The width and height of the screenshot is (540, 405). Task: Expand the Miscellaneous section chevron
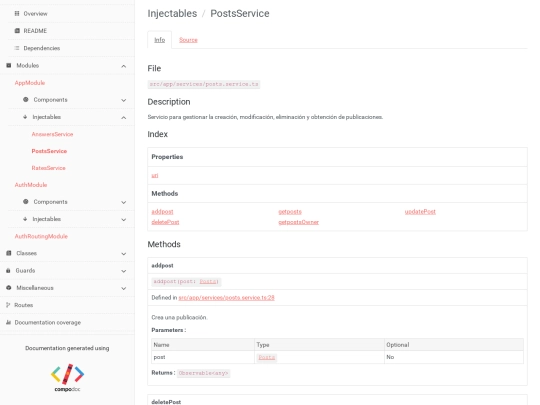(124, 289)
